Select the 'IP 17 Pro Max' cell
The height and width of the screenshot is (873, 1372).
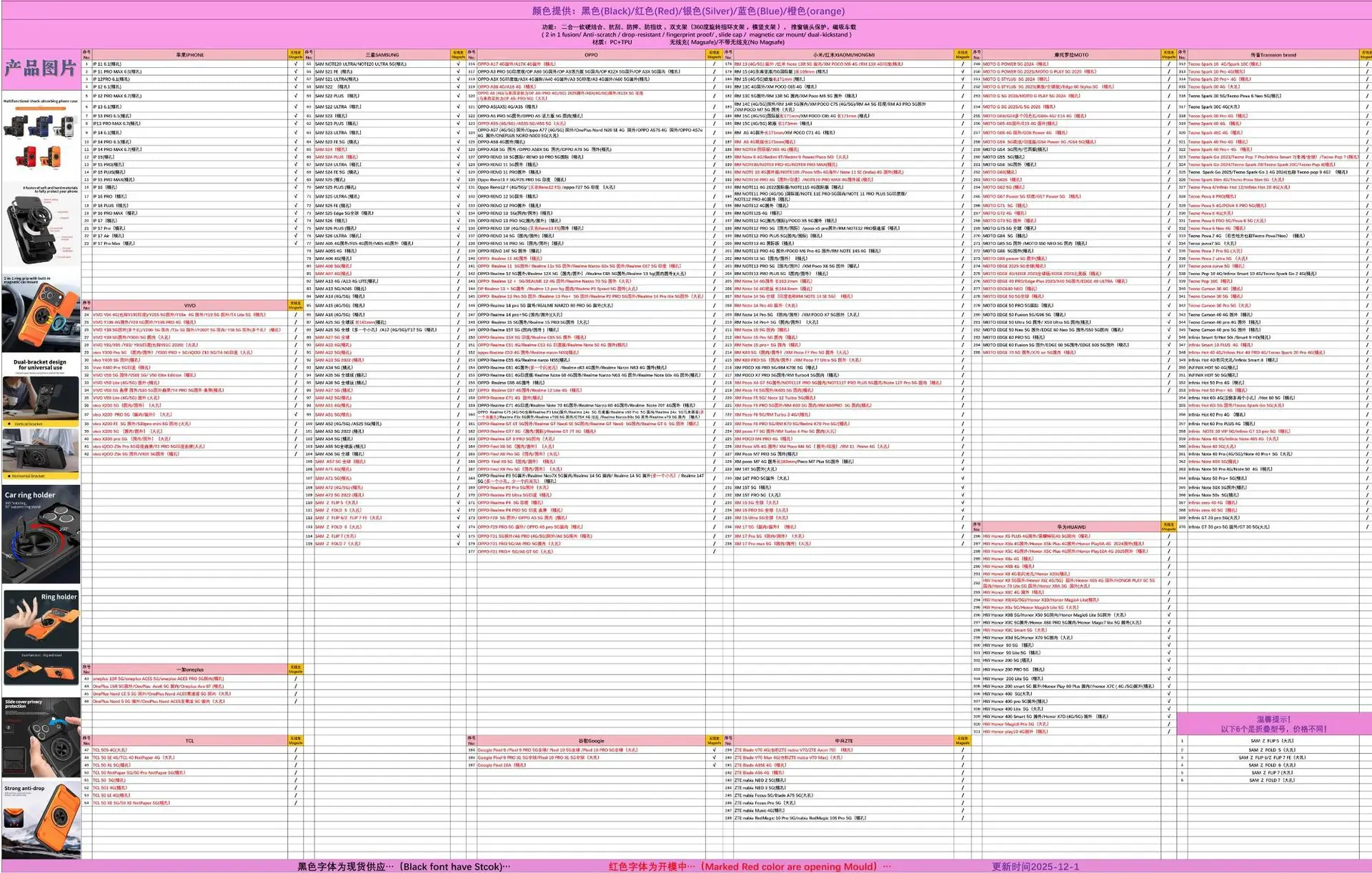tap(190, 244)
